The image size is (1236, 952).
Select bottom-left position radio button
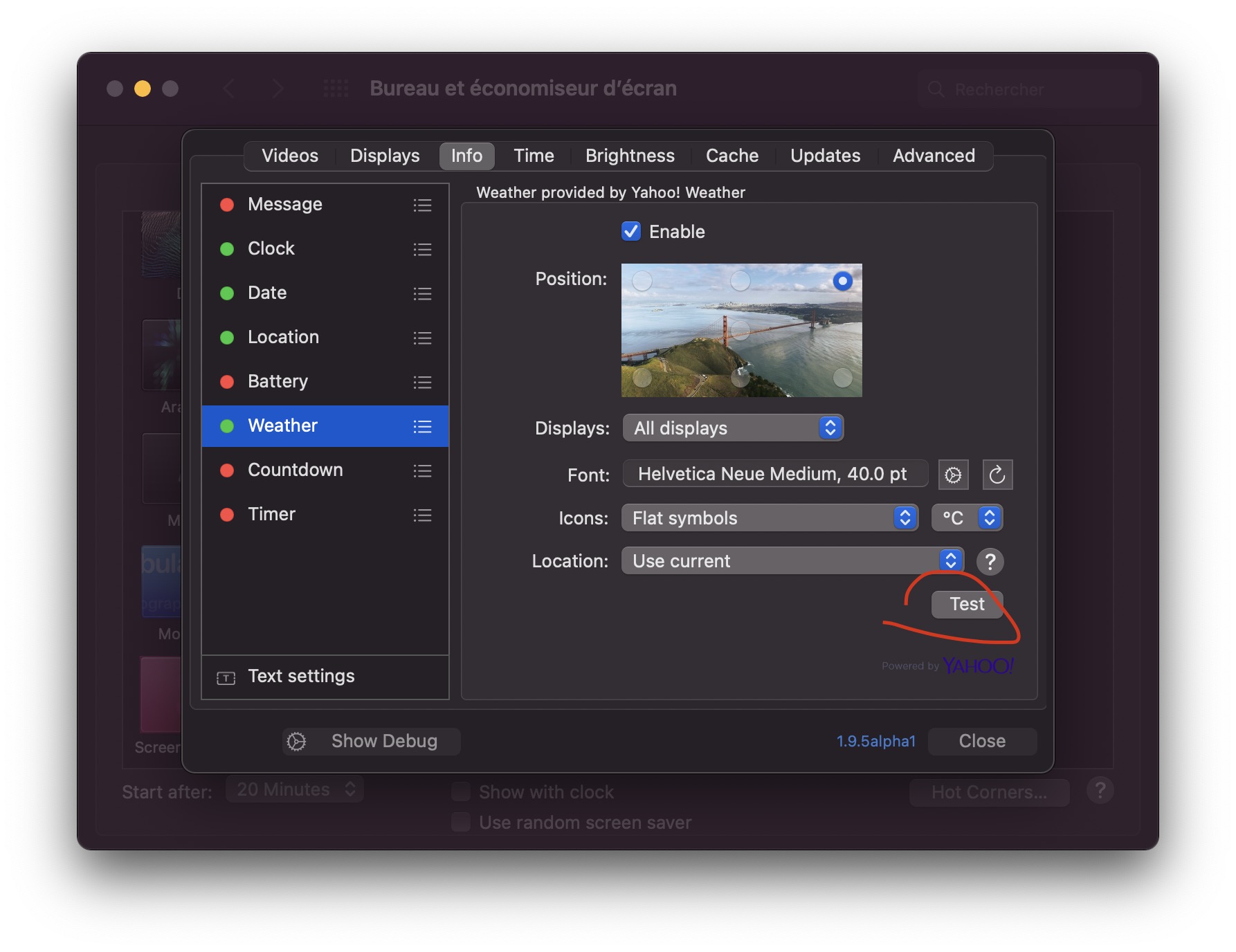pyautogui.click(x=642, y=378)
